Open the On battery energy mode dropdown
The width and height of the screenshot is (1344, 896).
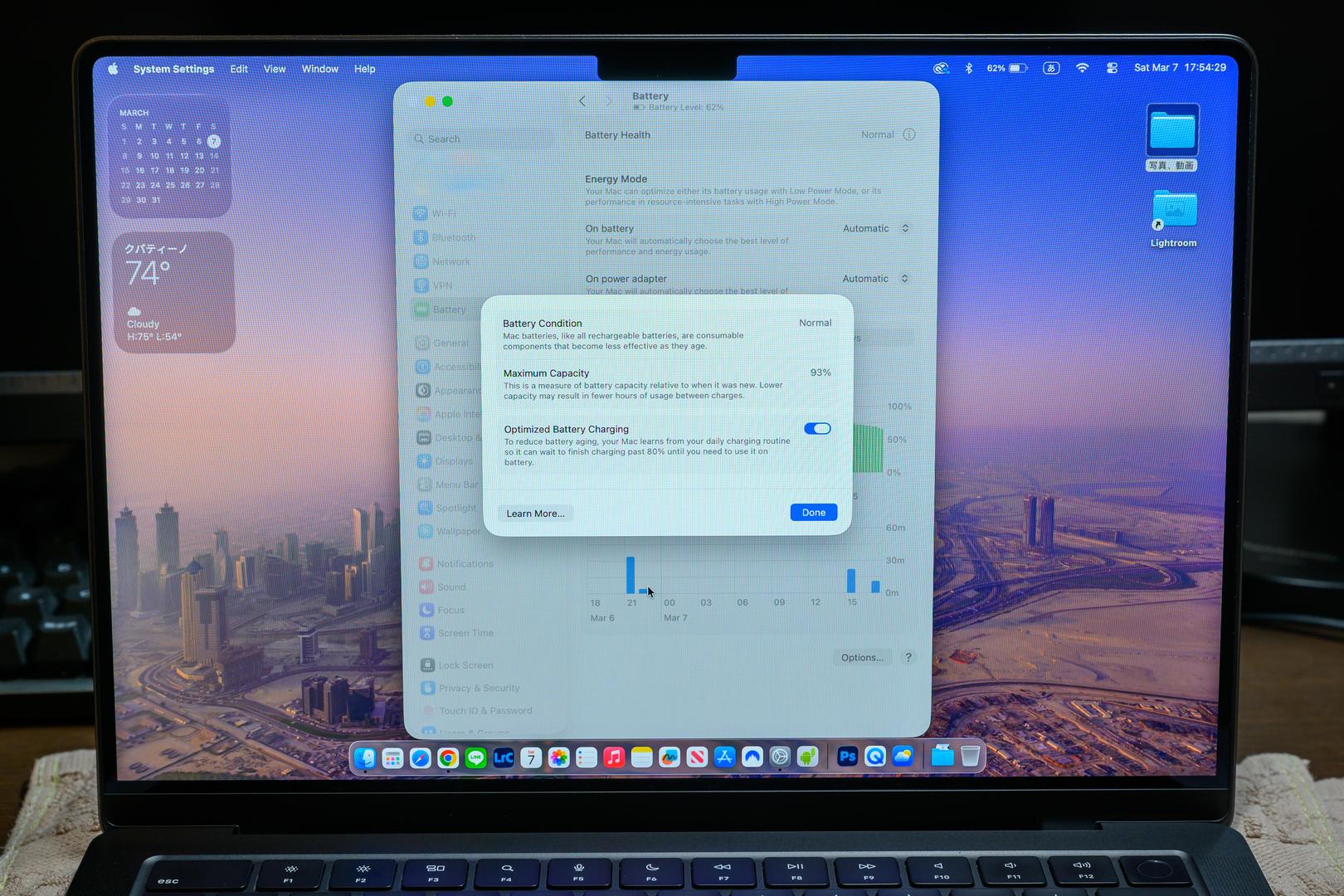[876, 228]
